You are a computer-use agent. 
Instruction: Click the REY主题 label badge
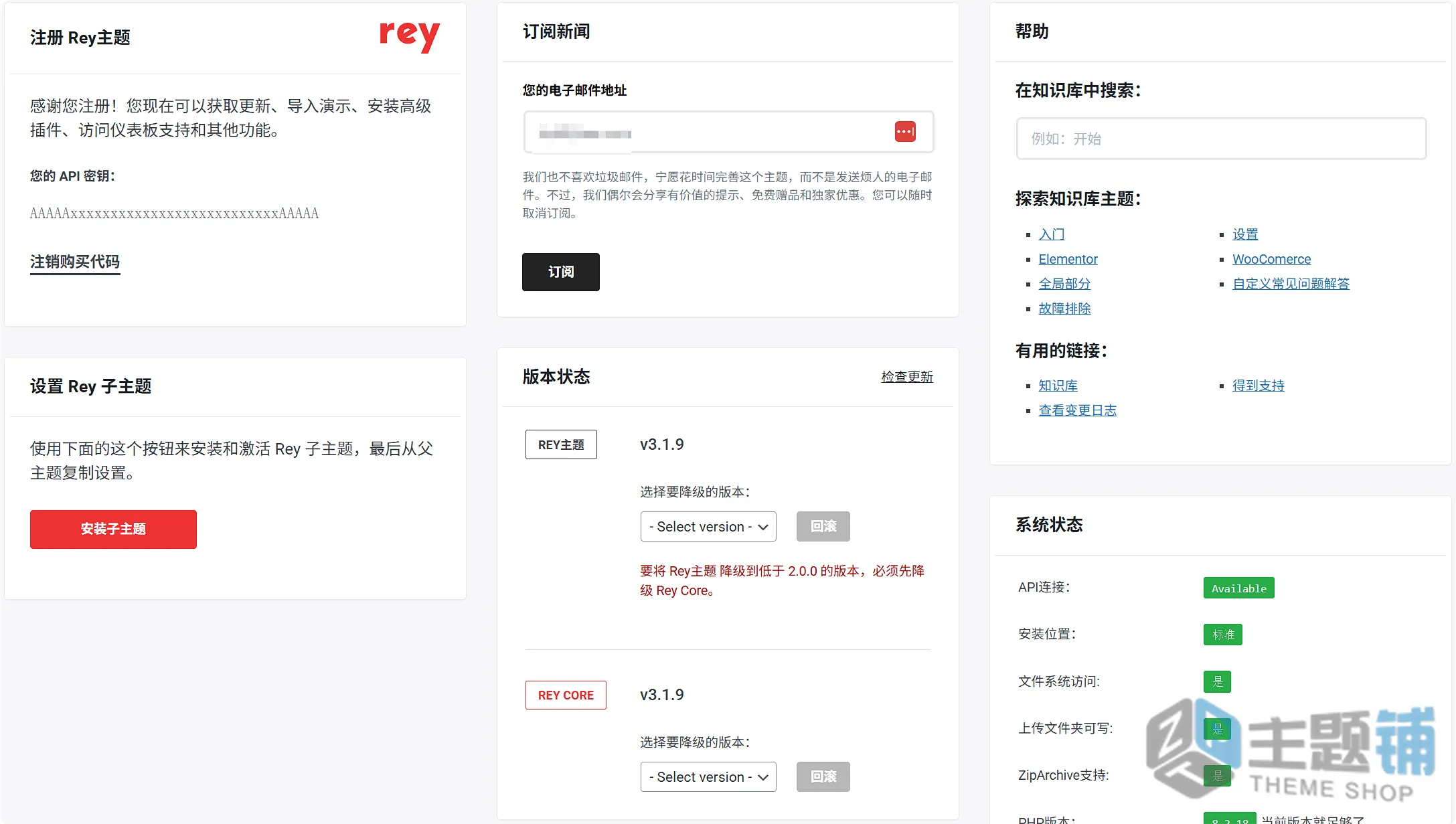561,444
